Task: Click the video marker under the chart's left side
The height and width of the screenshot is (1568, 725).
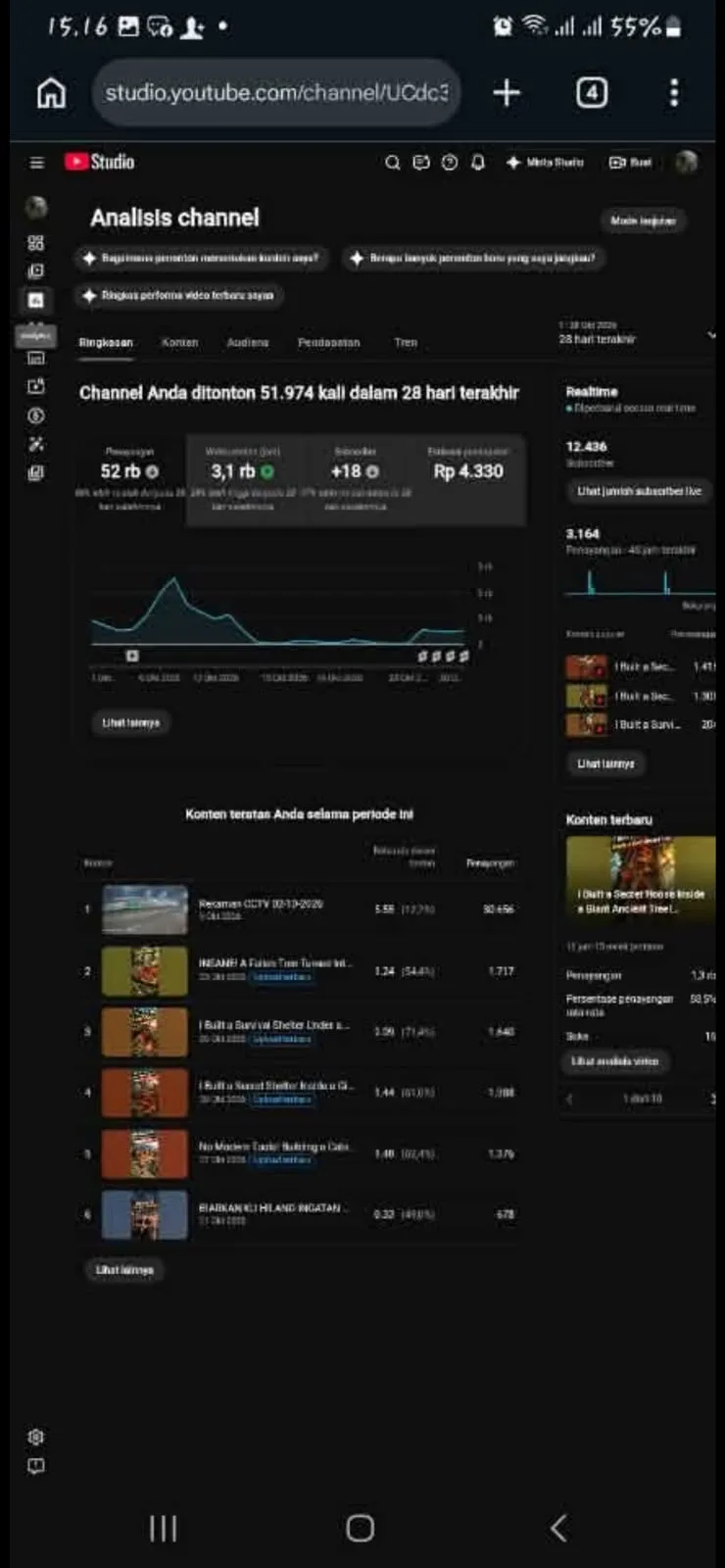Action: [132, 656]
